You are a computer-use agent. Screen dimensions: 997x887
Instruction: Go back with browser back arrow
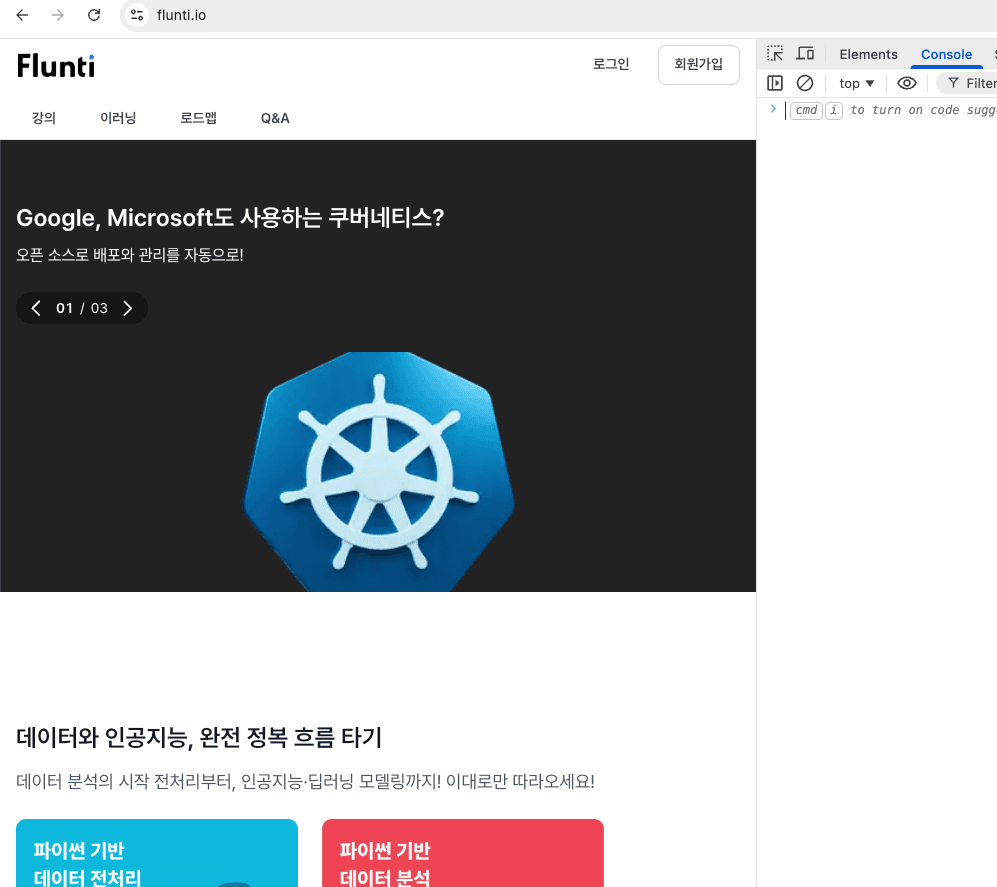point(22,15)
